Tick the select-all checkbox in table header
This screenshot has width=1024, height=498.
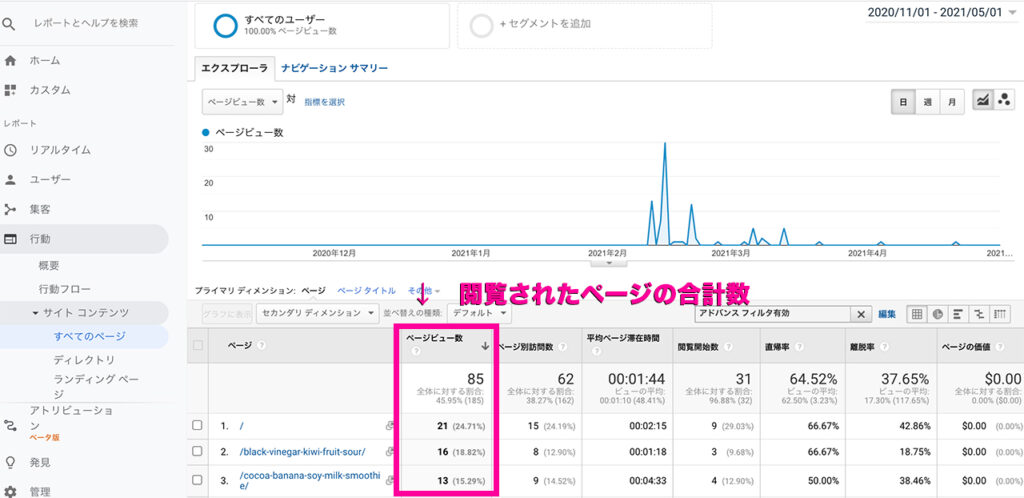(198, 345)
